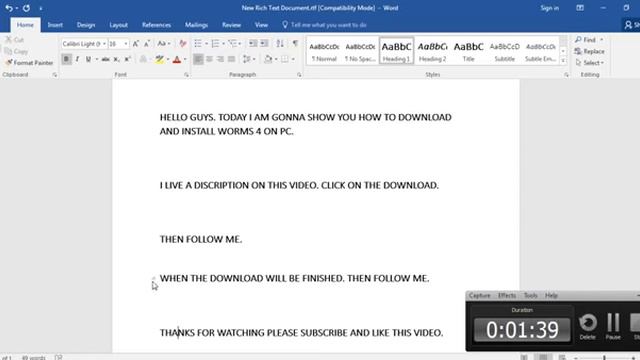
Task: Click the Borders icon
Action: [x=285, y=59]
